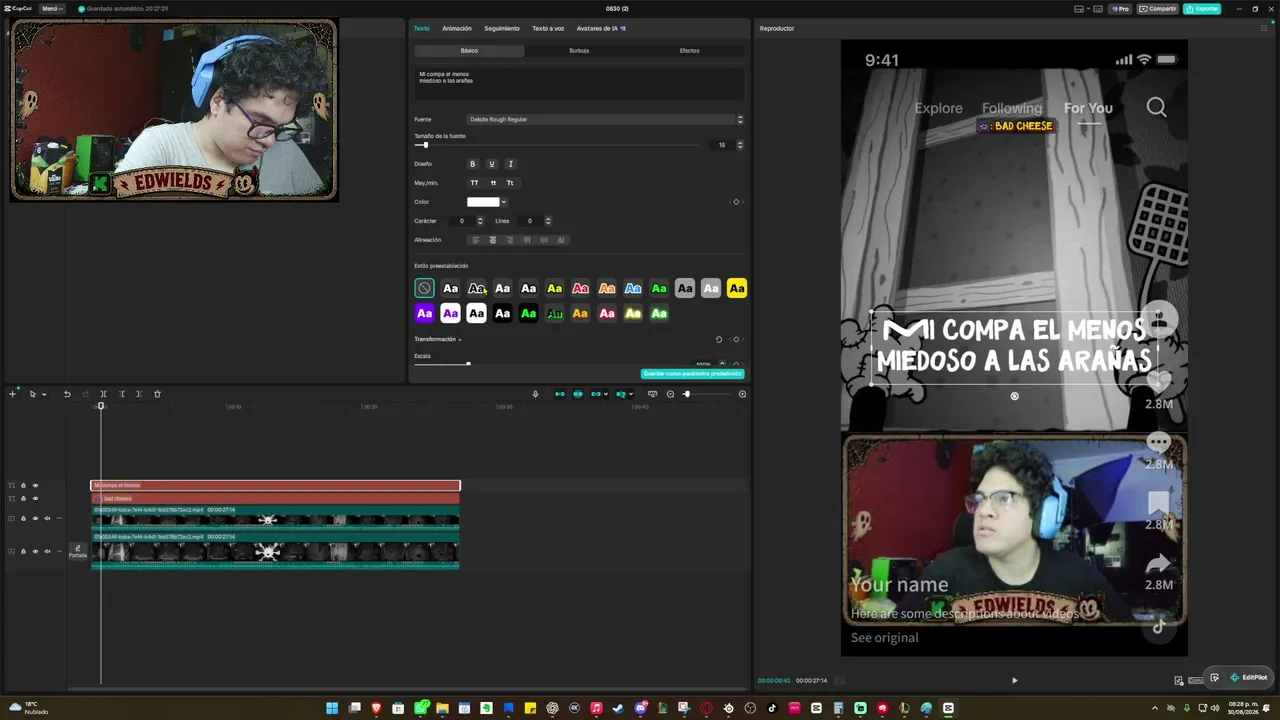Open the Avatares de IA tab
The height and width of the screenshot is (720, 1280).
(601, 28)
